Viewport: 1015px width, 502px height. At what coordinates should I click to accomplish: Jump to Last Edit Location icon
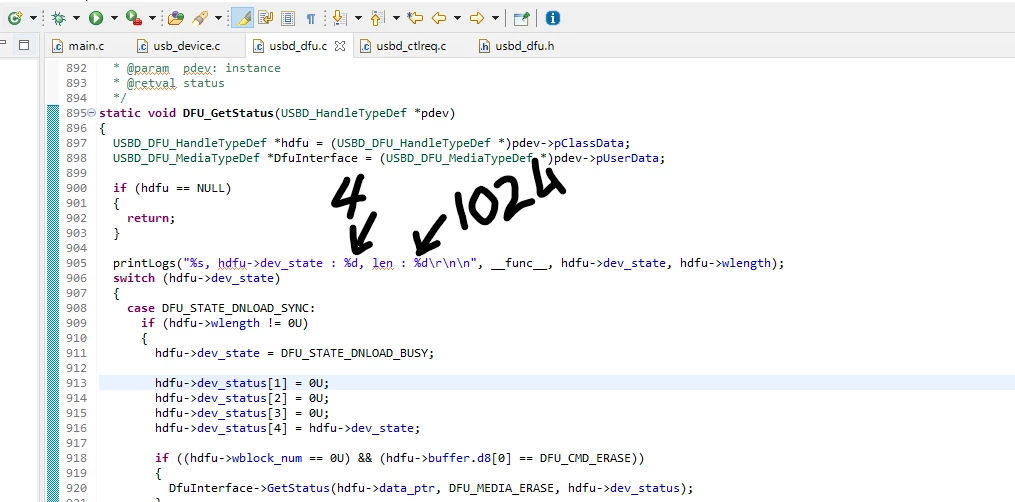pyautogui.click(x=415, y=18)
